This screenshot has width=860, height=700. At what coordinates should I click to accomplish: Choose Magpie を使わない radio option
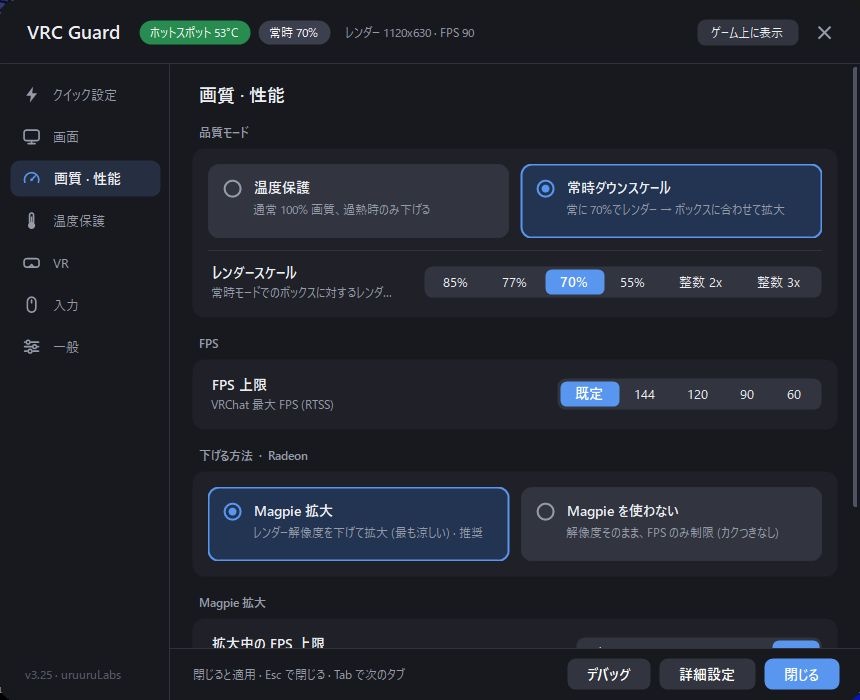click(x=545, y=512)
